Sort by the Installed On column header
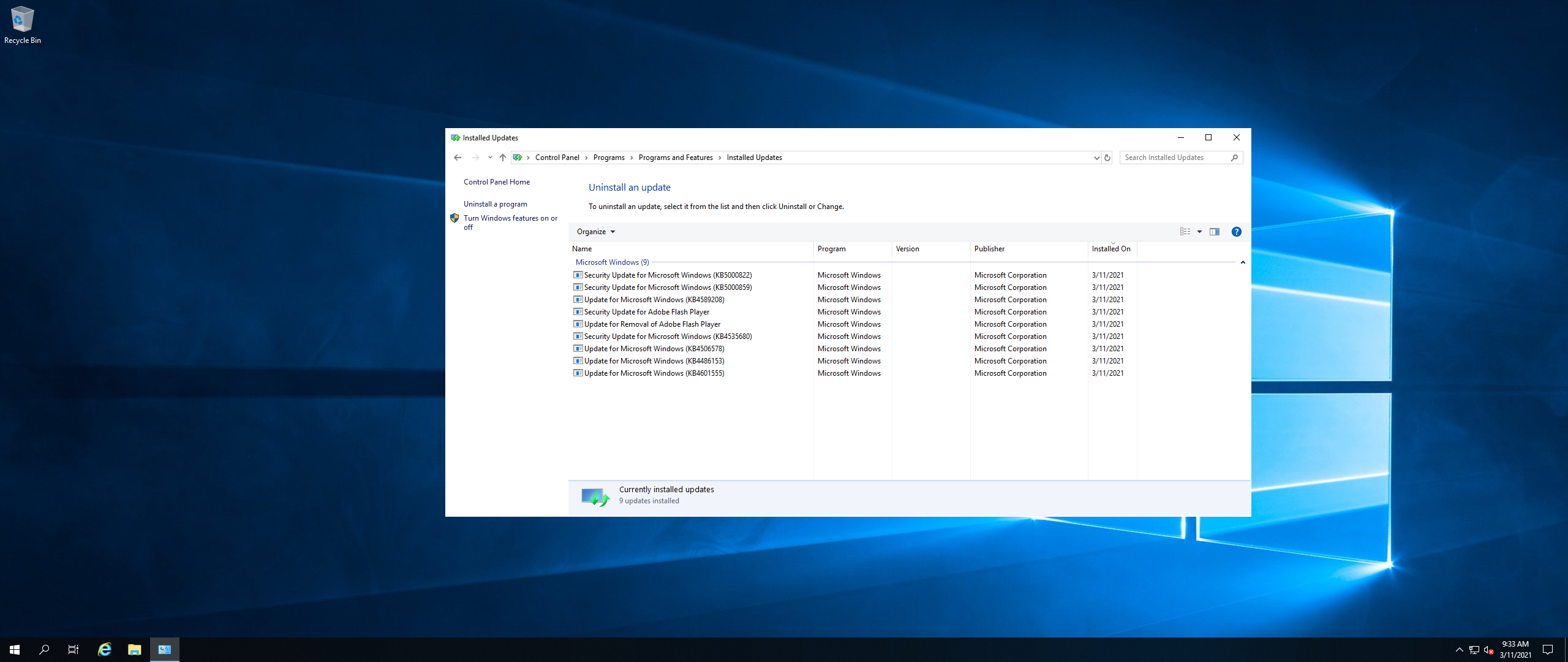Screen dimensions: 1568x662 pyautogui.click(x=1112, y=249)
